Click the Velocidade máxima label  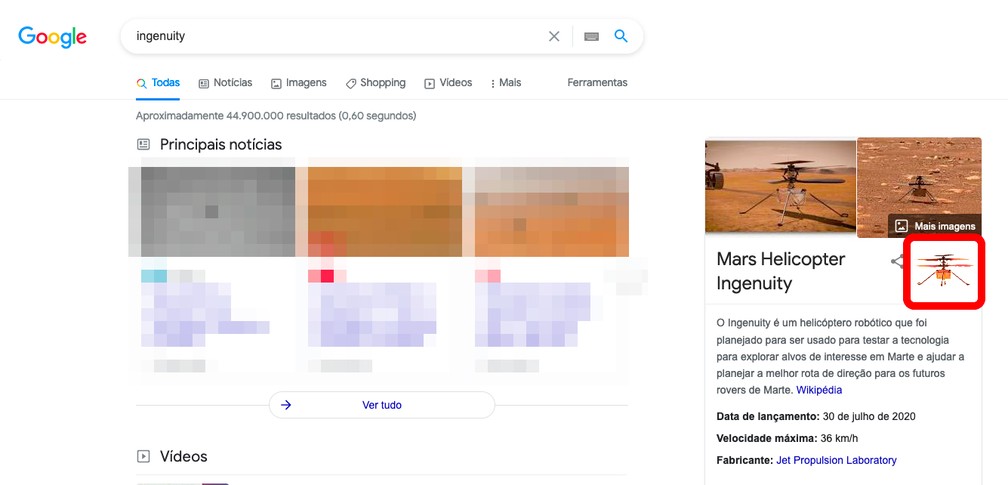pos(767,438)
